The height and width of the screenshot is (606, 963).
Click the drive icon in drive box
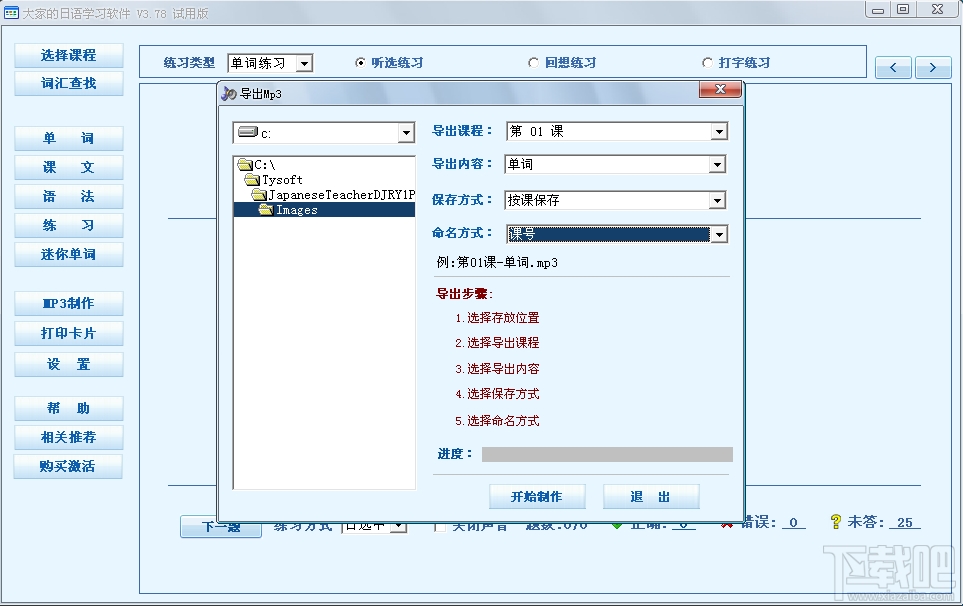tap(248, 132)
